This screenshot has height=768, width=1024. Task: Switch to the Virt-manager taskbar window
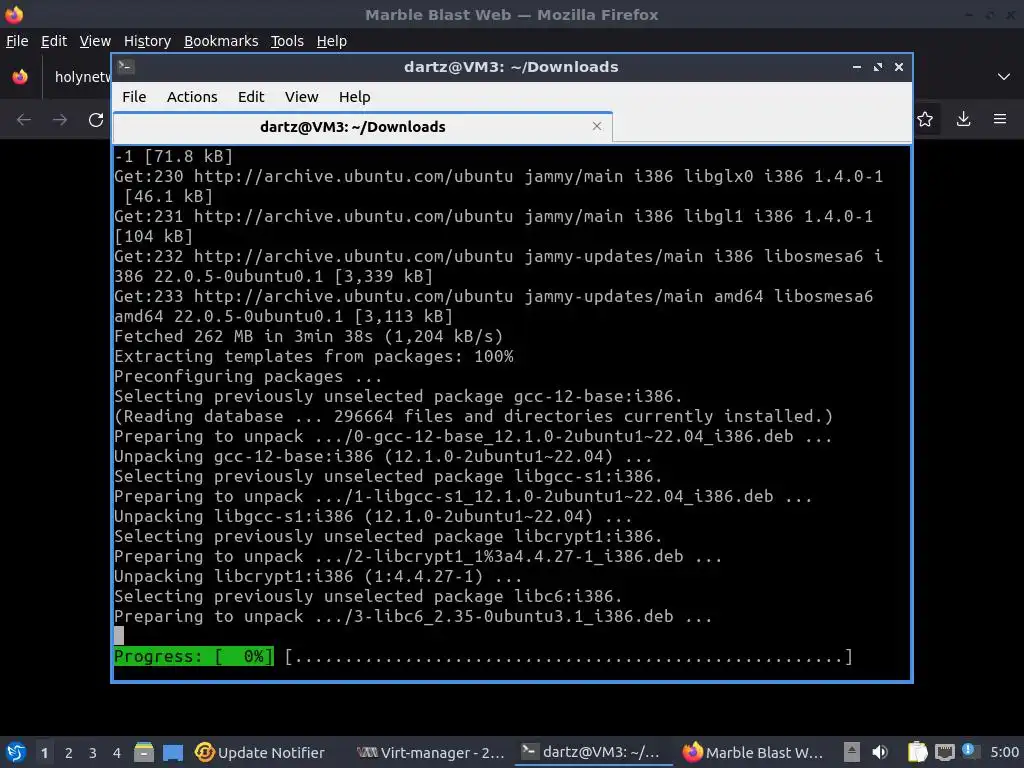tap(431, 752)
